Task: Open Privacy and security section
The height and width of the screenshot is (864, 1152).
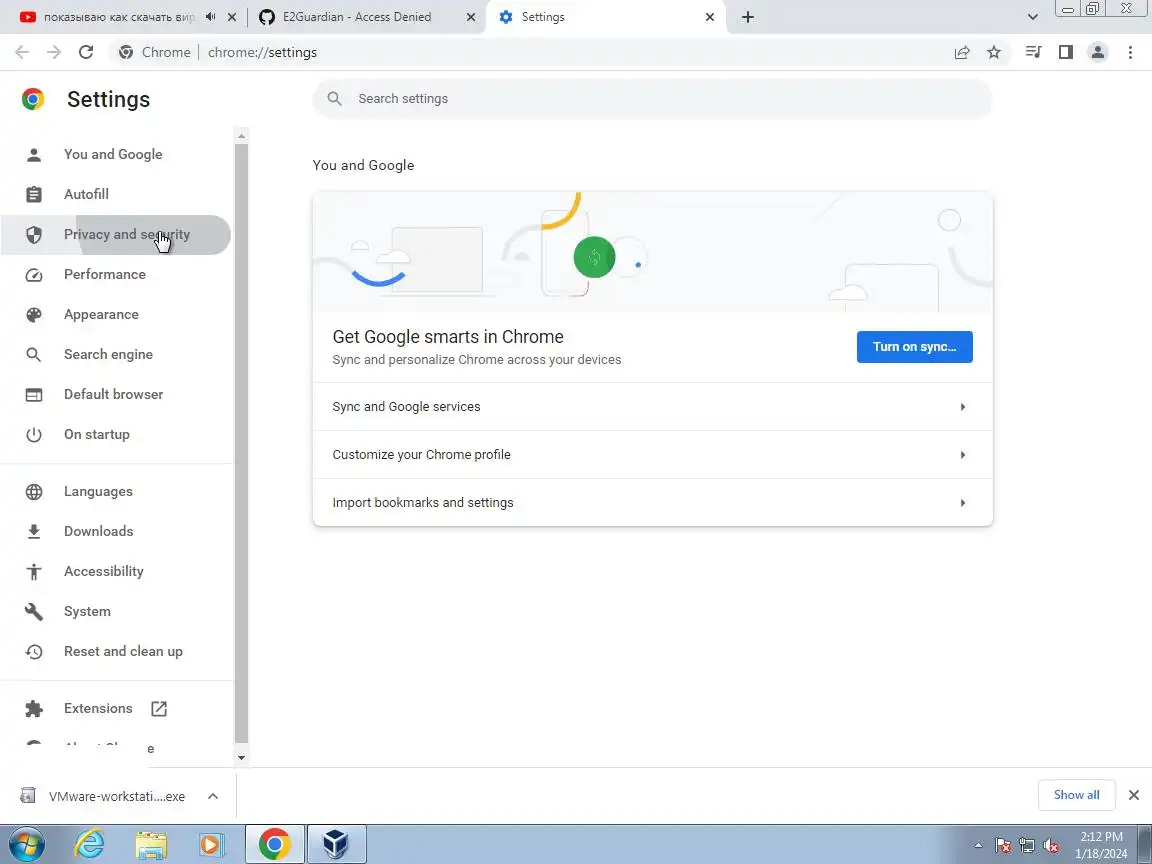Action: [115, 234]
